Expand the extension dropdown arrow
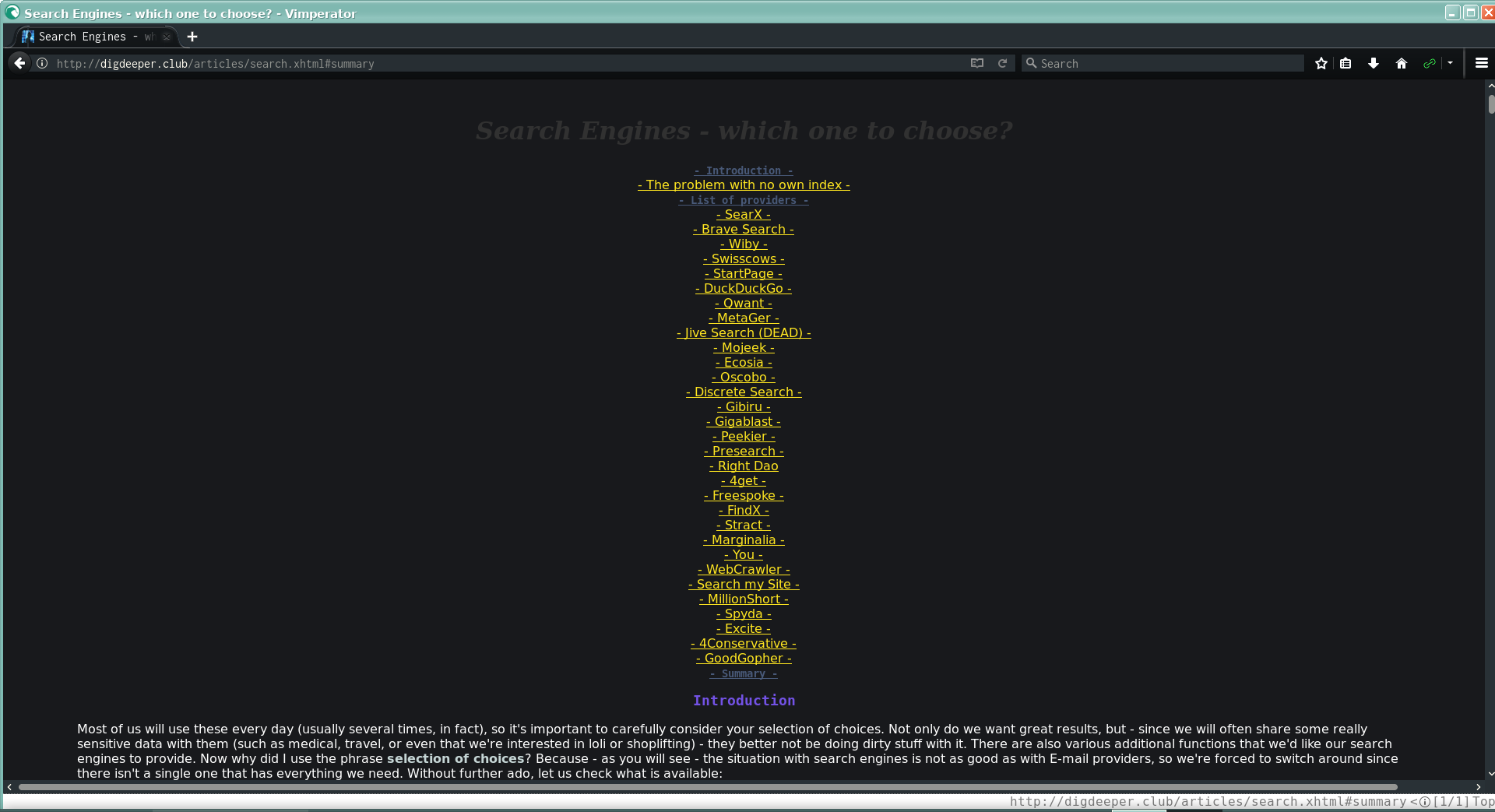1495x812 pixels. 1450,63
